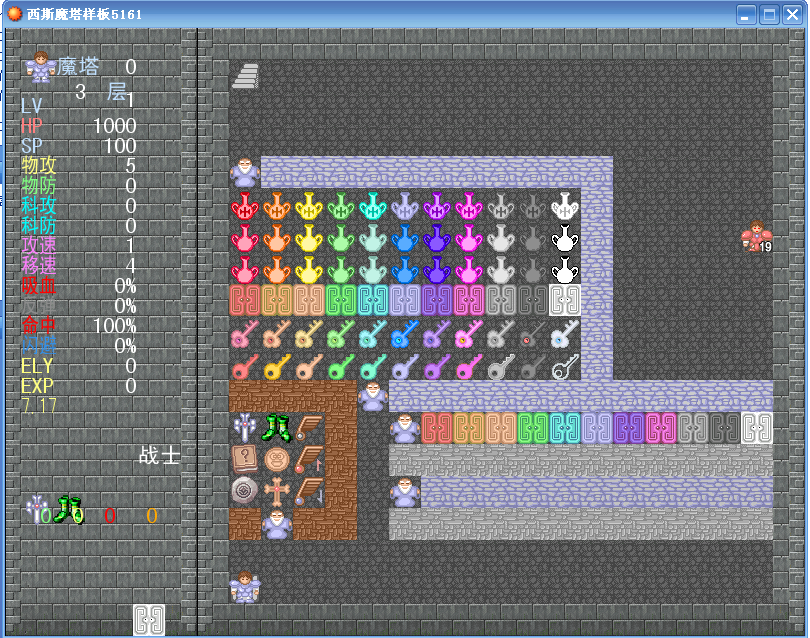Click the EXP label
Image resolution: width=810 pixels, height=638 pixels.
point(37,386)
